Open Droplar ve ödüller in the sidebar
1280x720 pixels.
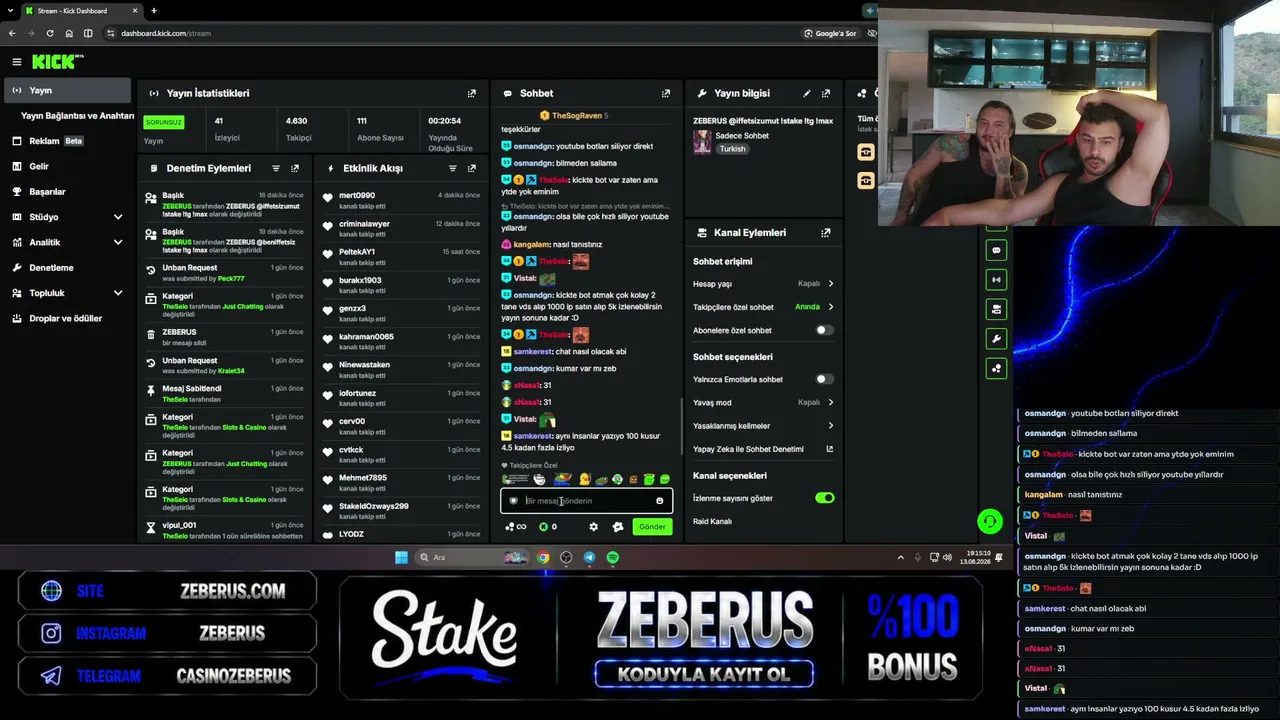(x=66, y=318)
